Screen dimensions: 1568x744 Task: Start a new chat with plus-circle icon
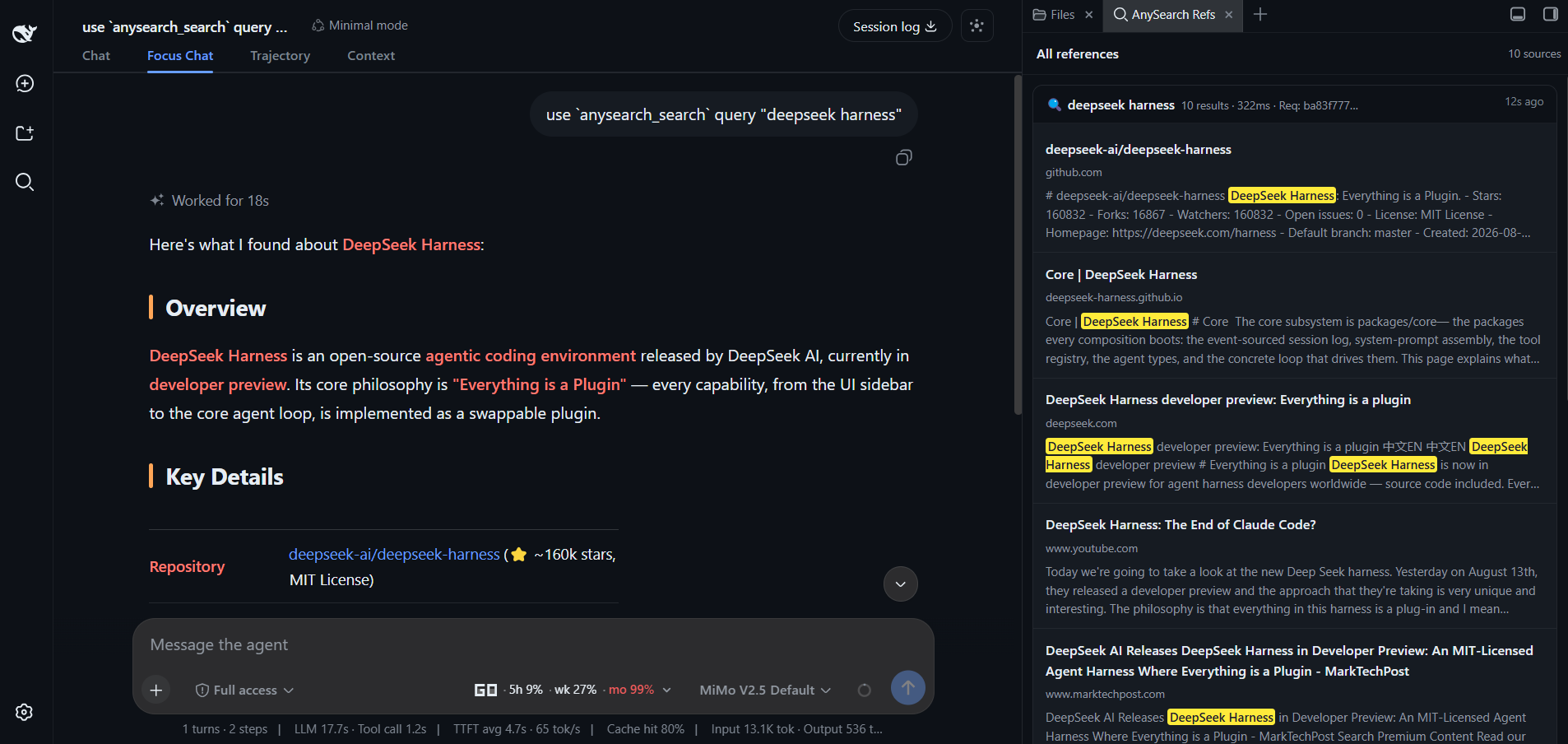[25, 83]
